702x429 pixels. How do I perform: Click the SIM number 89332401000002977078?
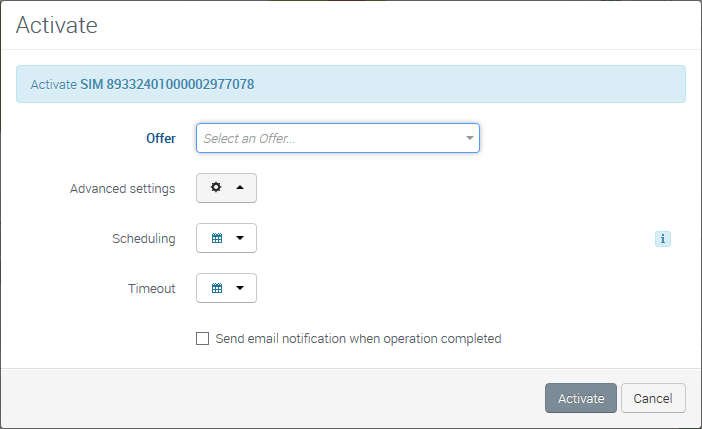(x=167, y=85)
